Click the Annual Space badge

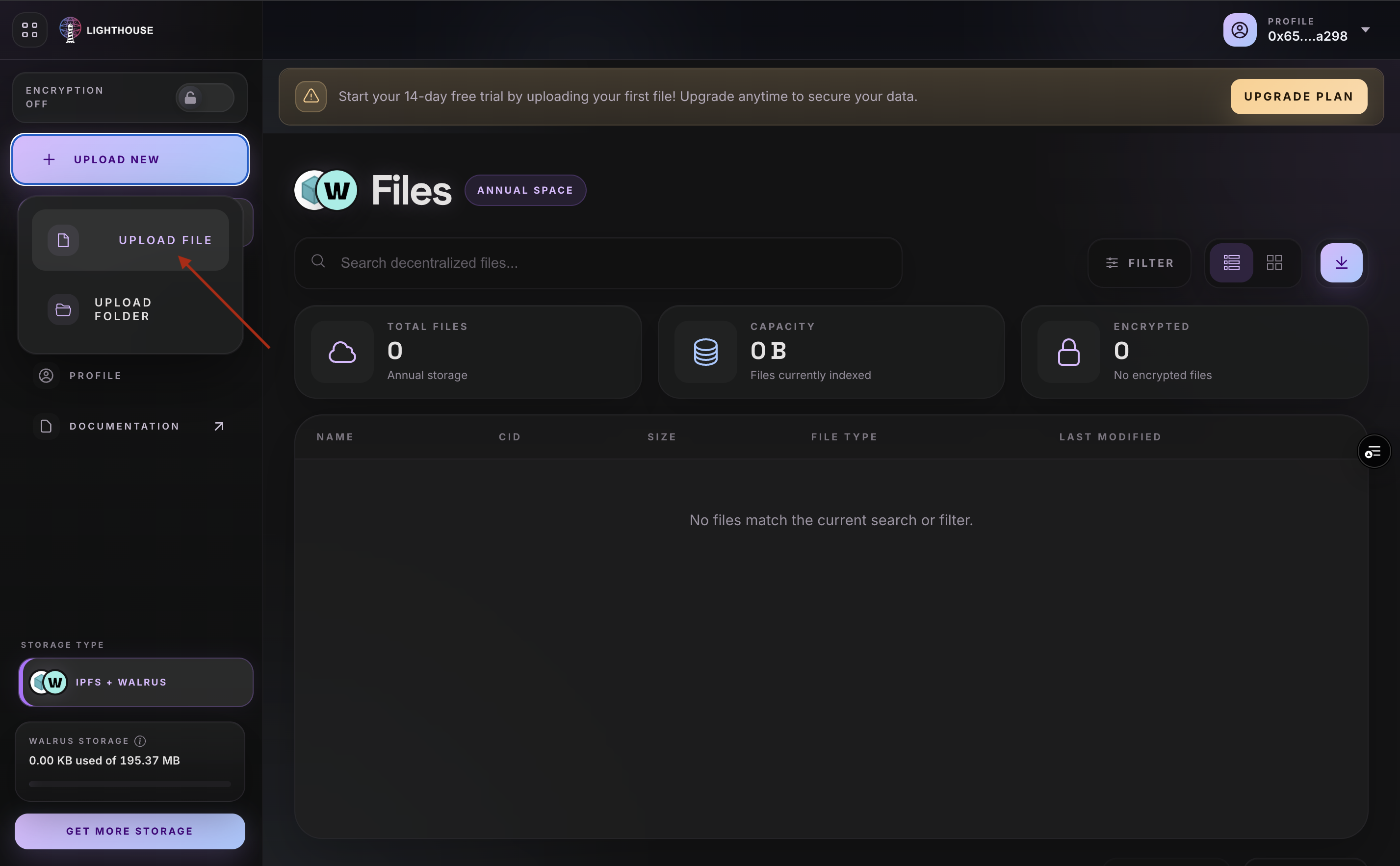[x=525, y=190]
